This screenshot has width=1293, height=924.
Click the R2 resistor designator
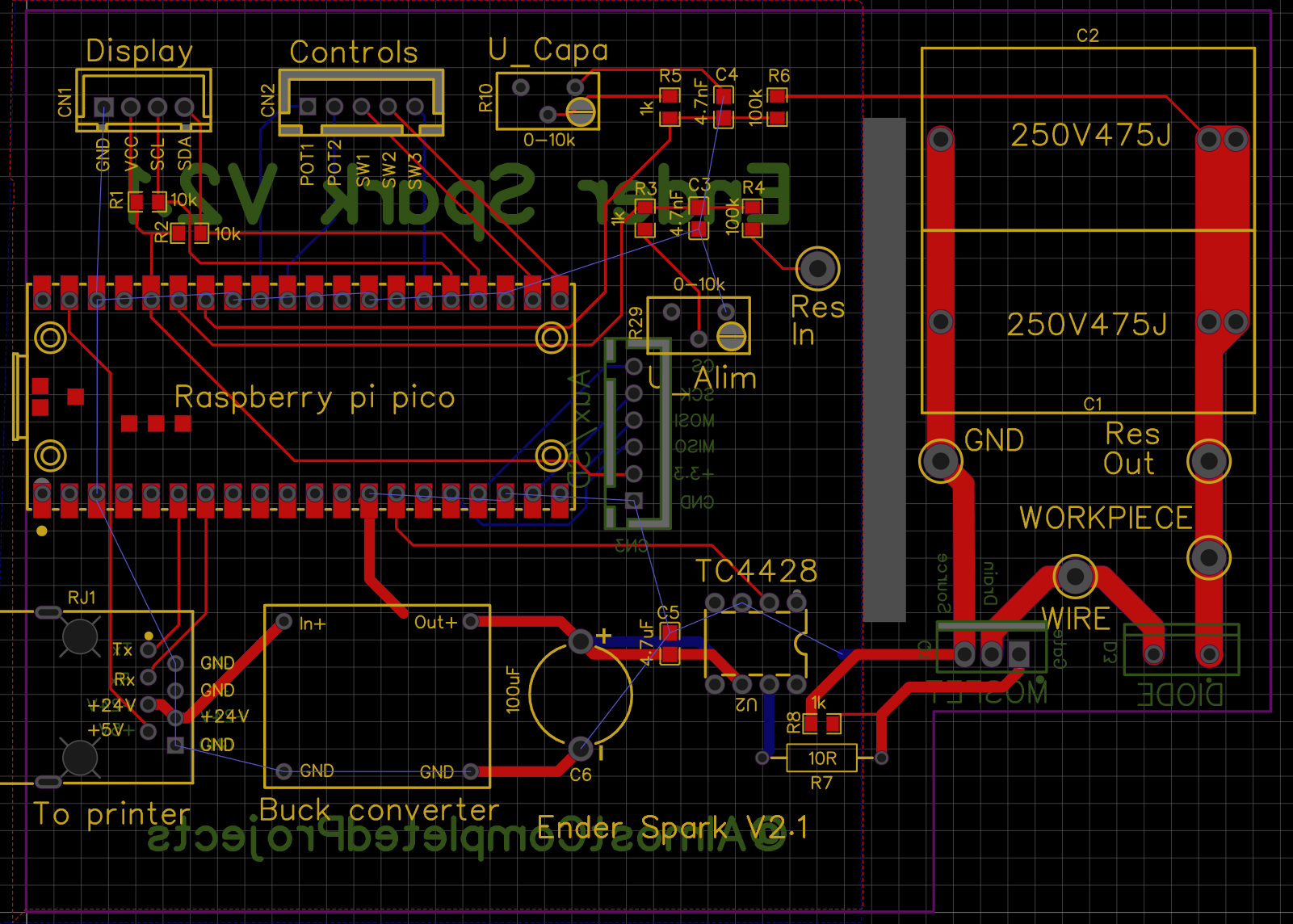(162, 233)
